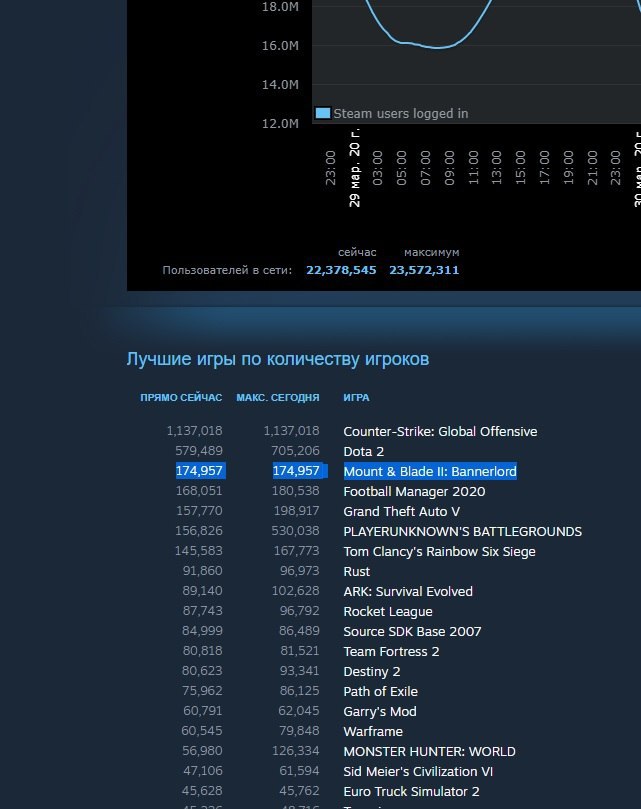Image resolution: width=641 pixels, height=809 pixels.
Task: Open Source SDK Base 2007 link
Action: (412, 632)
